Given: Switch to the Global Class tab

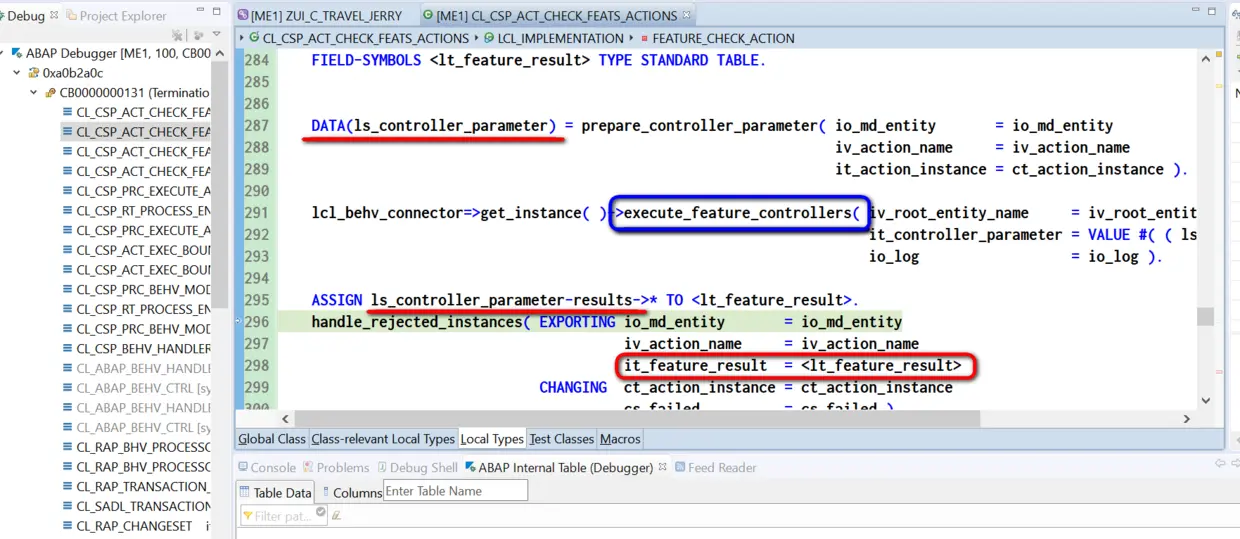Looking at the screenshot, I should (x=272, y=439).
